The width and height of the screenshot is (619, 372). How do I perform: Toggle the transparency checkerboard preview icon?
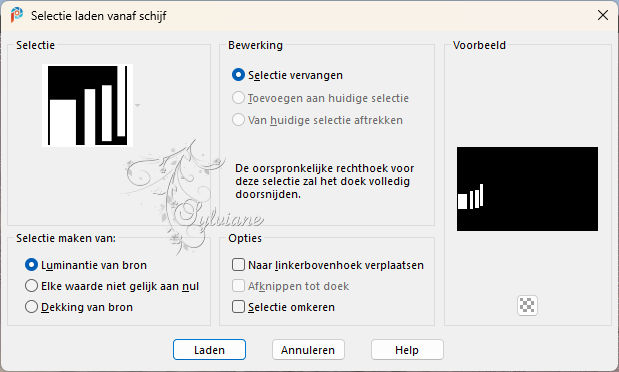527,305
